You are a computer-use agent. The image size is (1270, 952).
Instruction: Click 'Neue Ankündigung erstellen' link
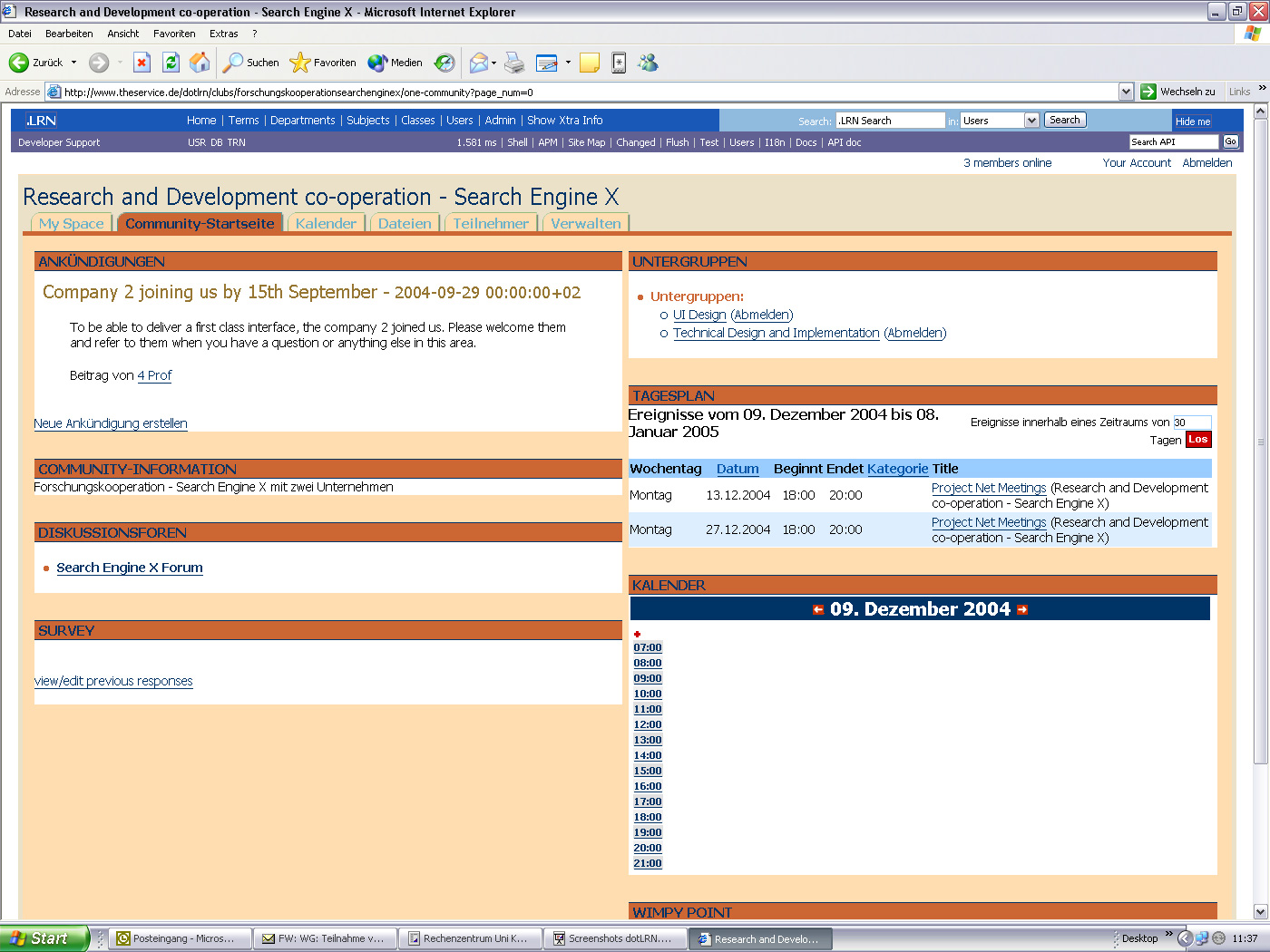point(110,423)
